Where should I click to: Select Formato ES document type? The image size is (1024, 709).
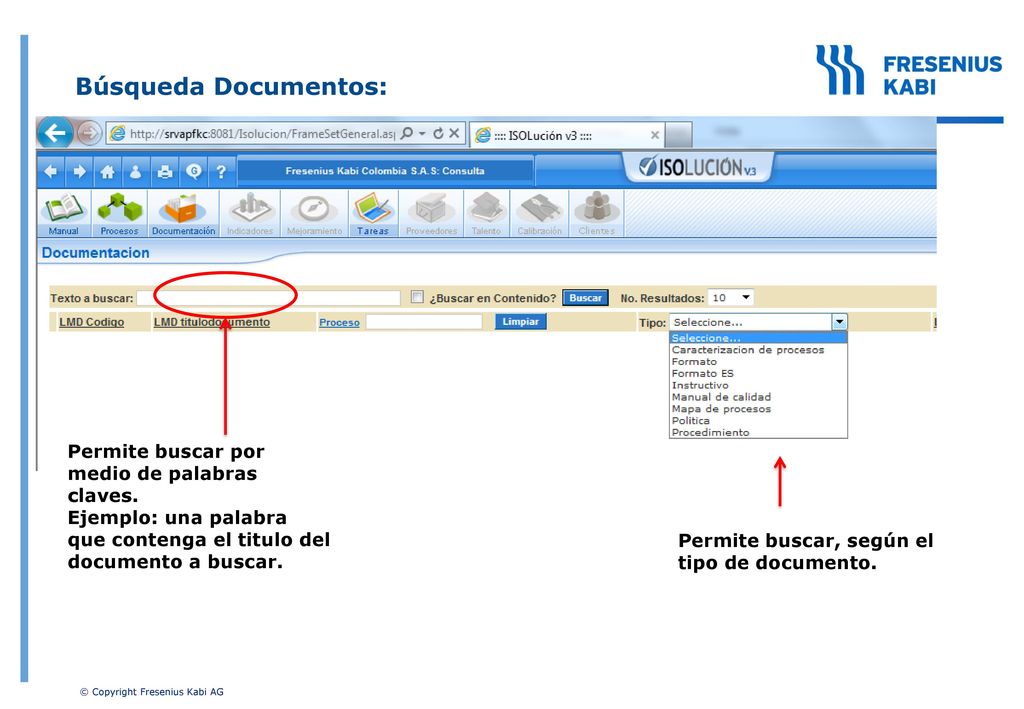tap(758, 373)
